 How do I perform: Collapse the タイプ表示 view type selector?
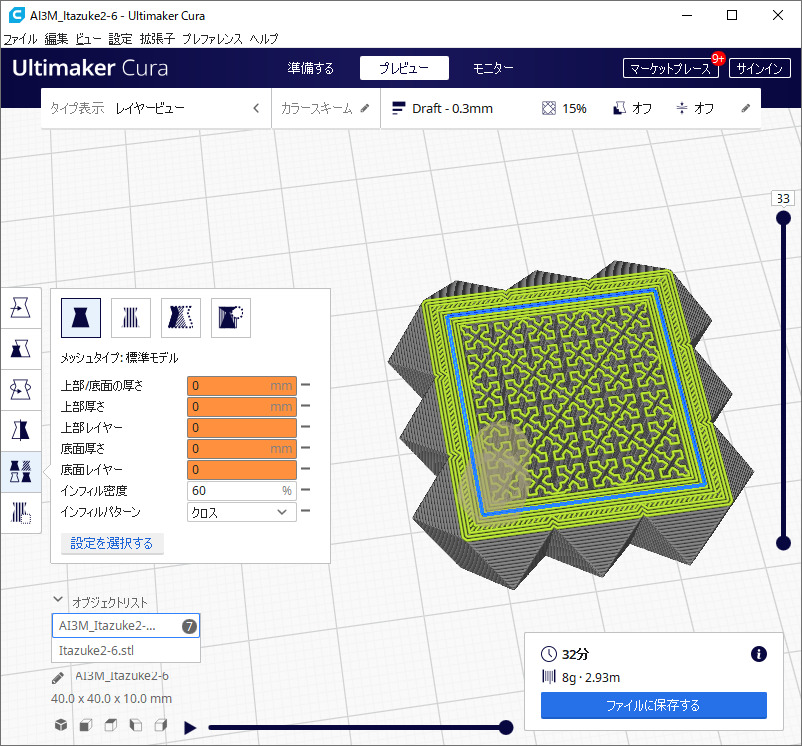coord(256,108)
